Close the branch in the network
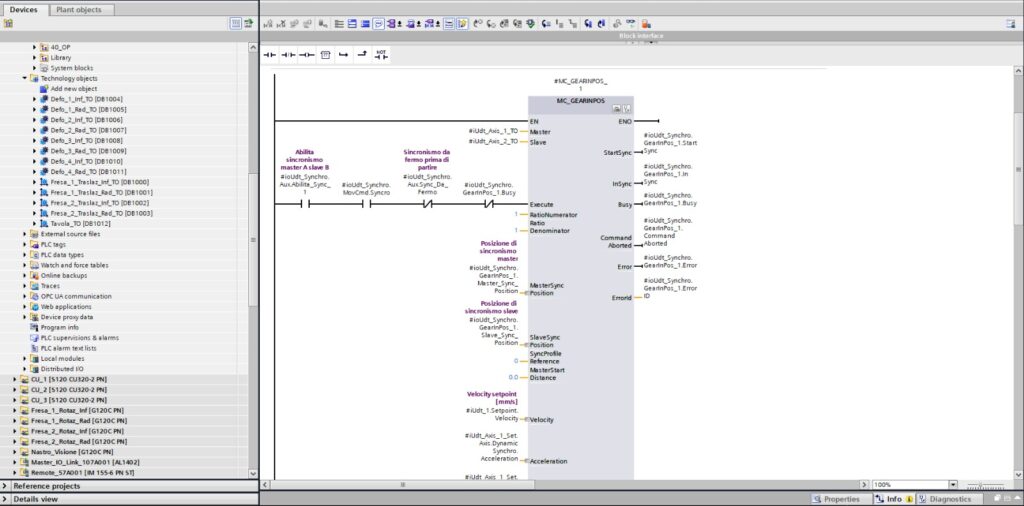The image size is (1024, 506). coord(362,55)
